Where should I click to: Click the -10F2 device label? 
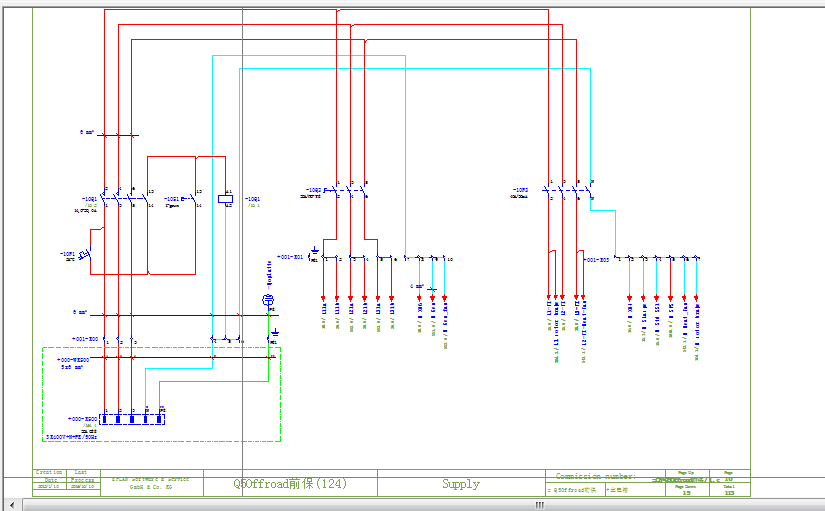(520, 189)
